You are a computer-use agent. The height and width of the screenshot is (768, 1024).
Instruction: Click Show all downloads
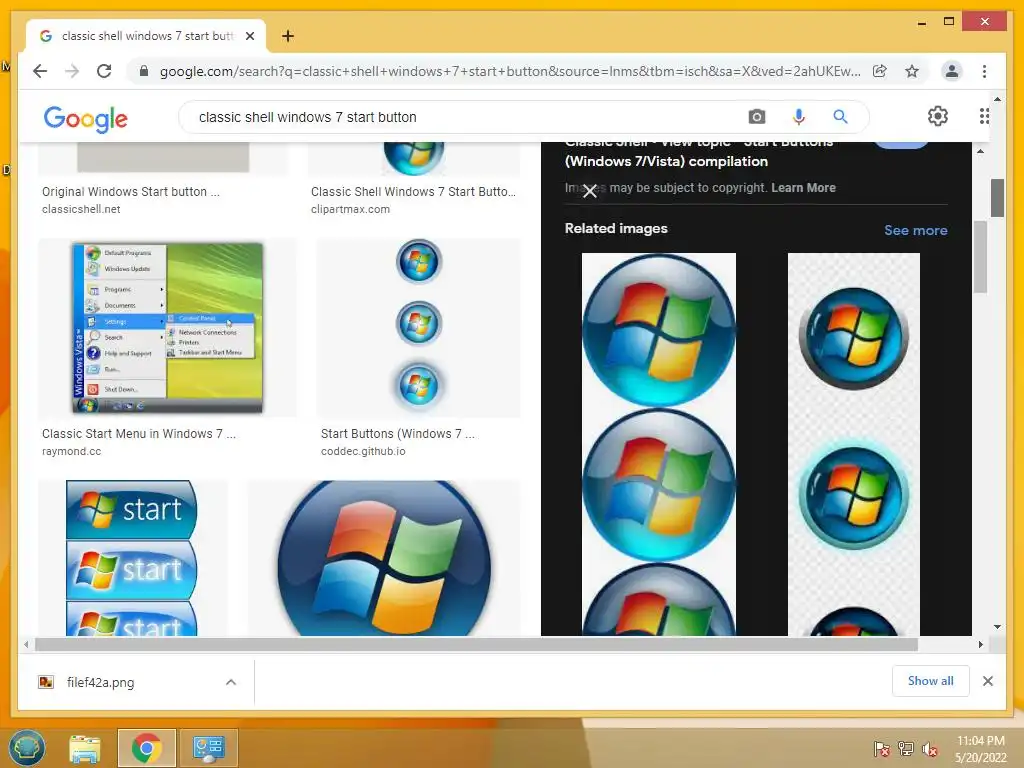click(x=931, y=680)
